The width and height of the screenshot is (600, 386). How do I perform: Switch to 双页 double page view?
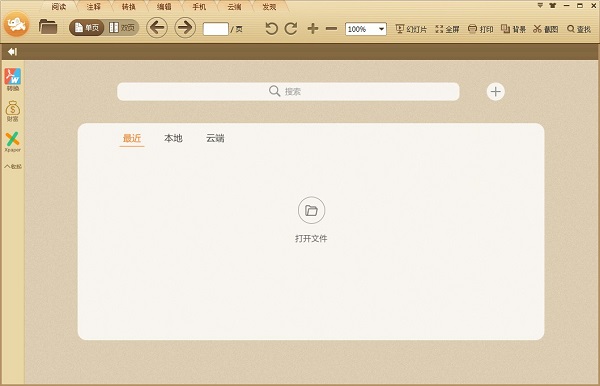(x=122, y=28)
